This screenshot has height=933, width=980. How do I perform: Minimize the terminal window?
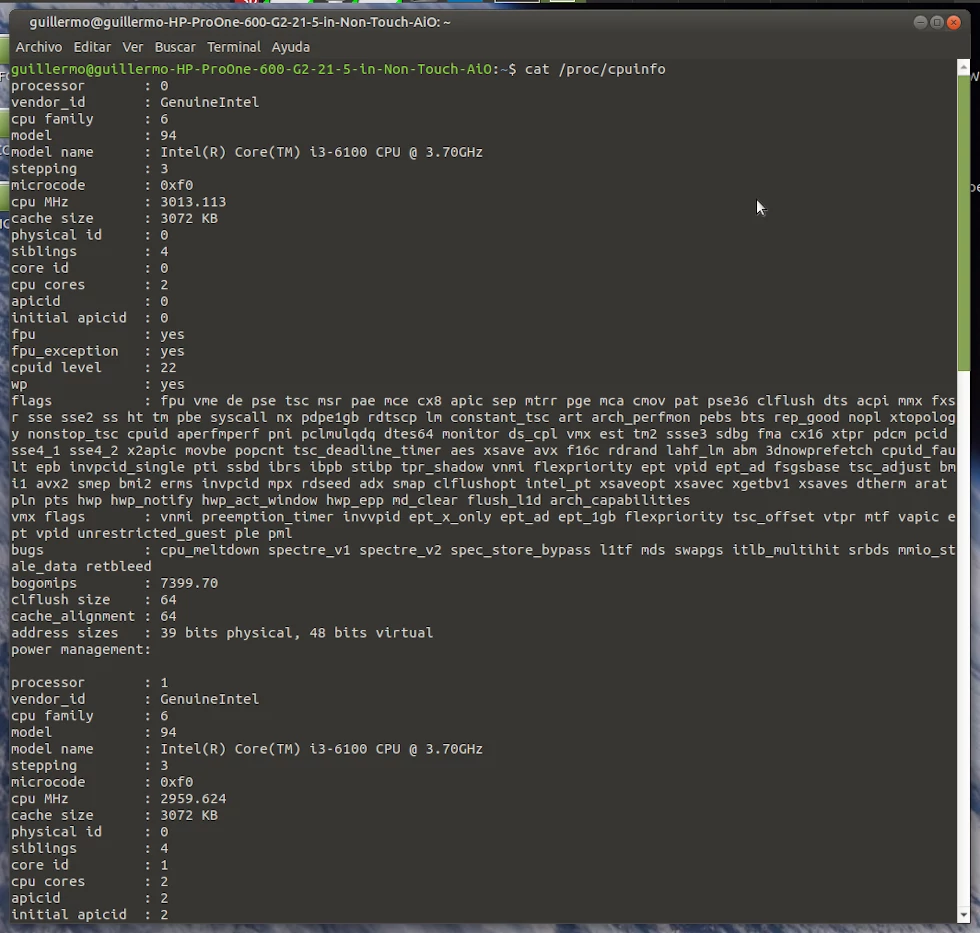coord(920,22)
